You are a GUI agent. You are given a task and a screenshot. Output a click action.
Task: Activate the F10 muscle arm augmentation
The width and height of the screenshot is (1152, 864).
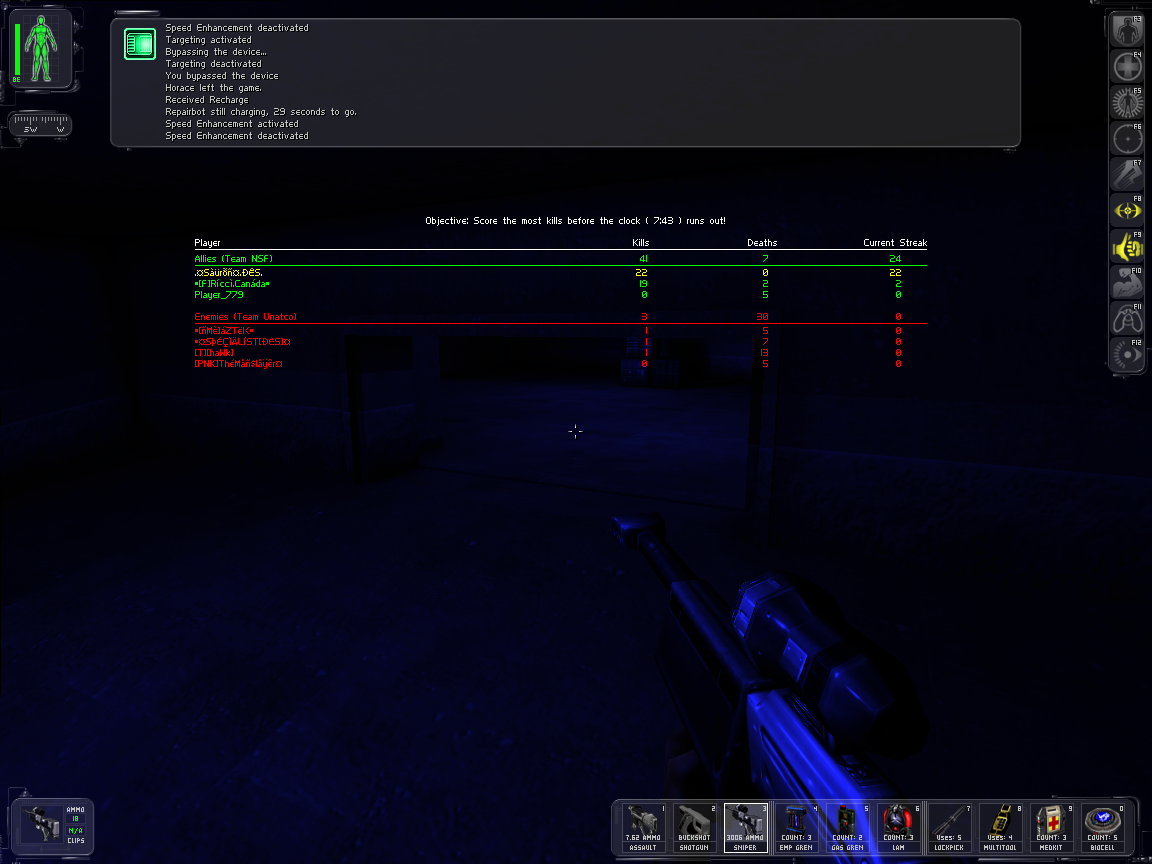pyautogui.click(x=1128, y=282)
